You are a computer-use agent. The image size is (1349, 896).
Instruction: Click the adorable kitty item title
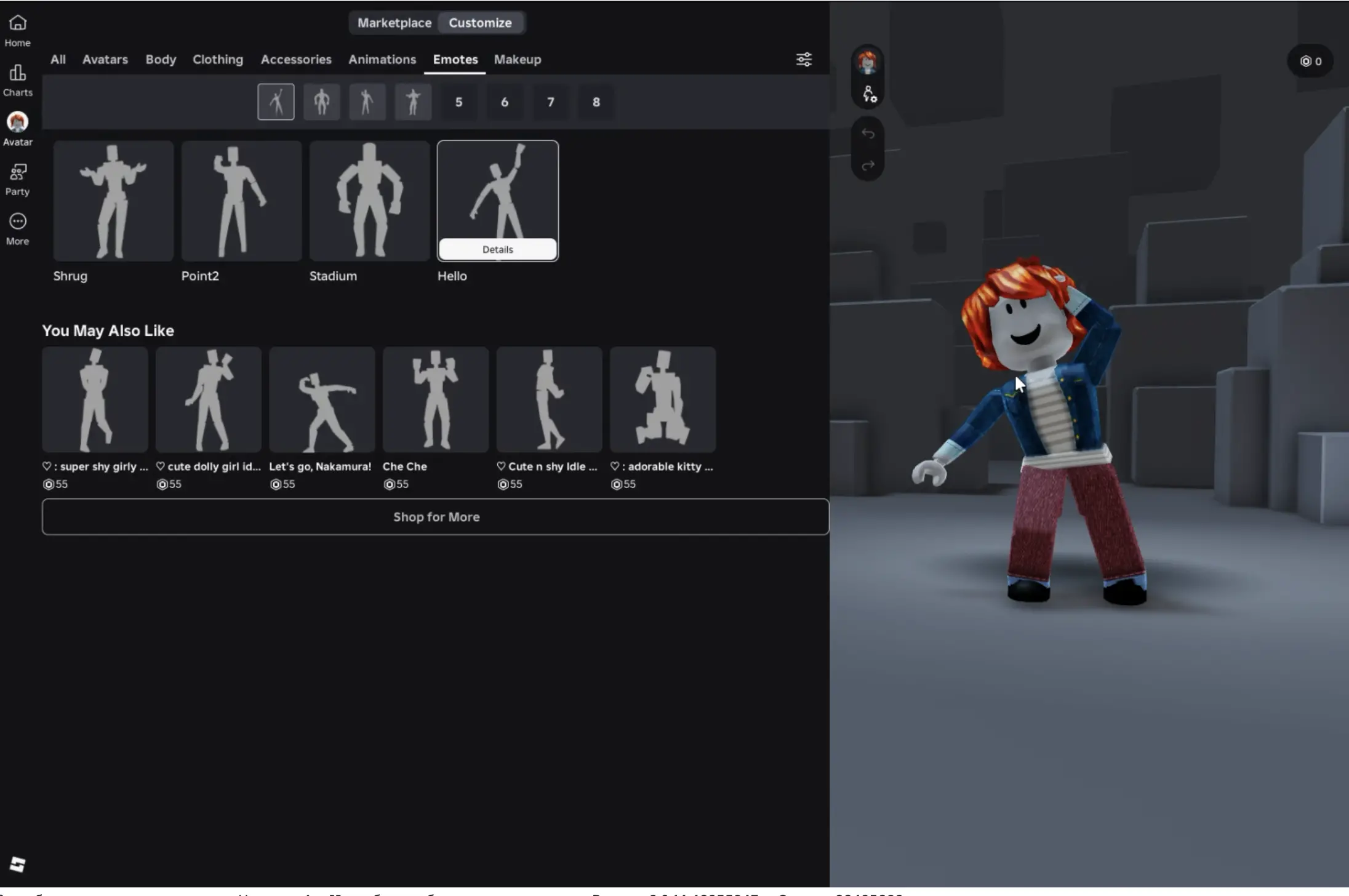[662, 466]
